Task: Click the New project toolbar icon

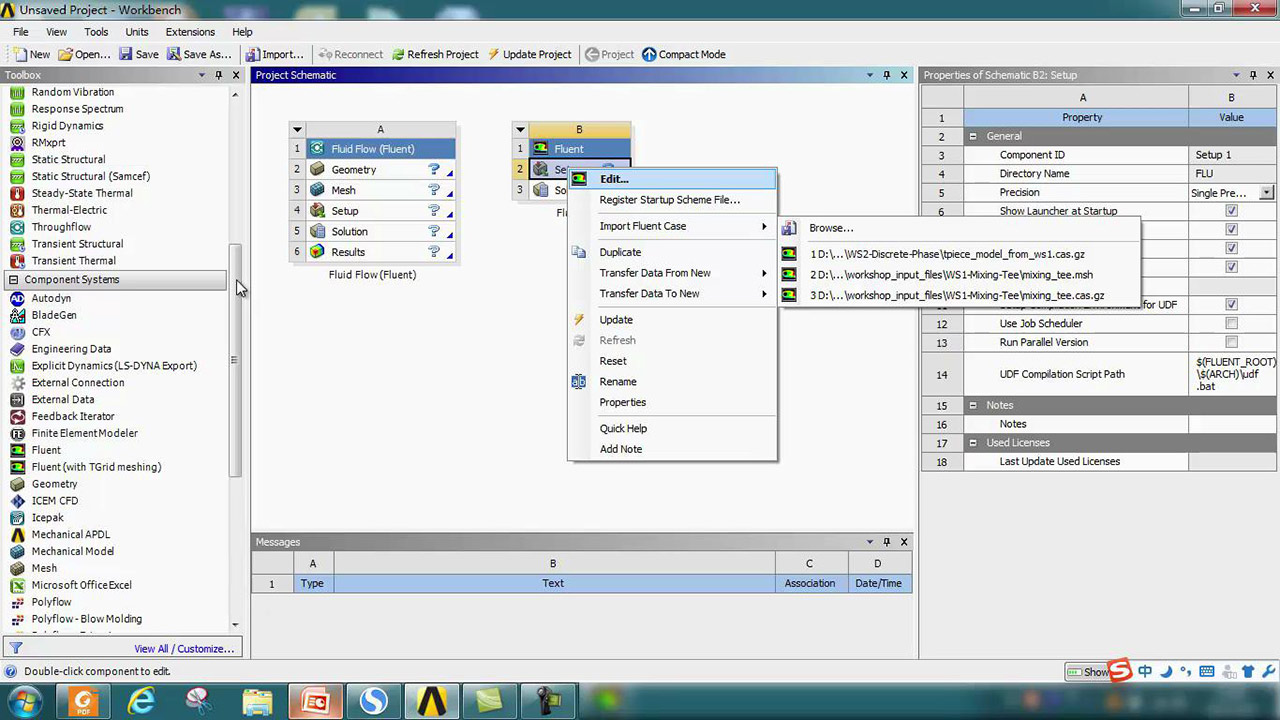Action: coord(20,54)
